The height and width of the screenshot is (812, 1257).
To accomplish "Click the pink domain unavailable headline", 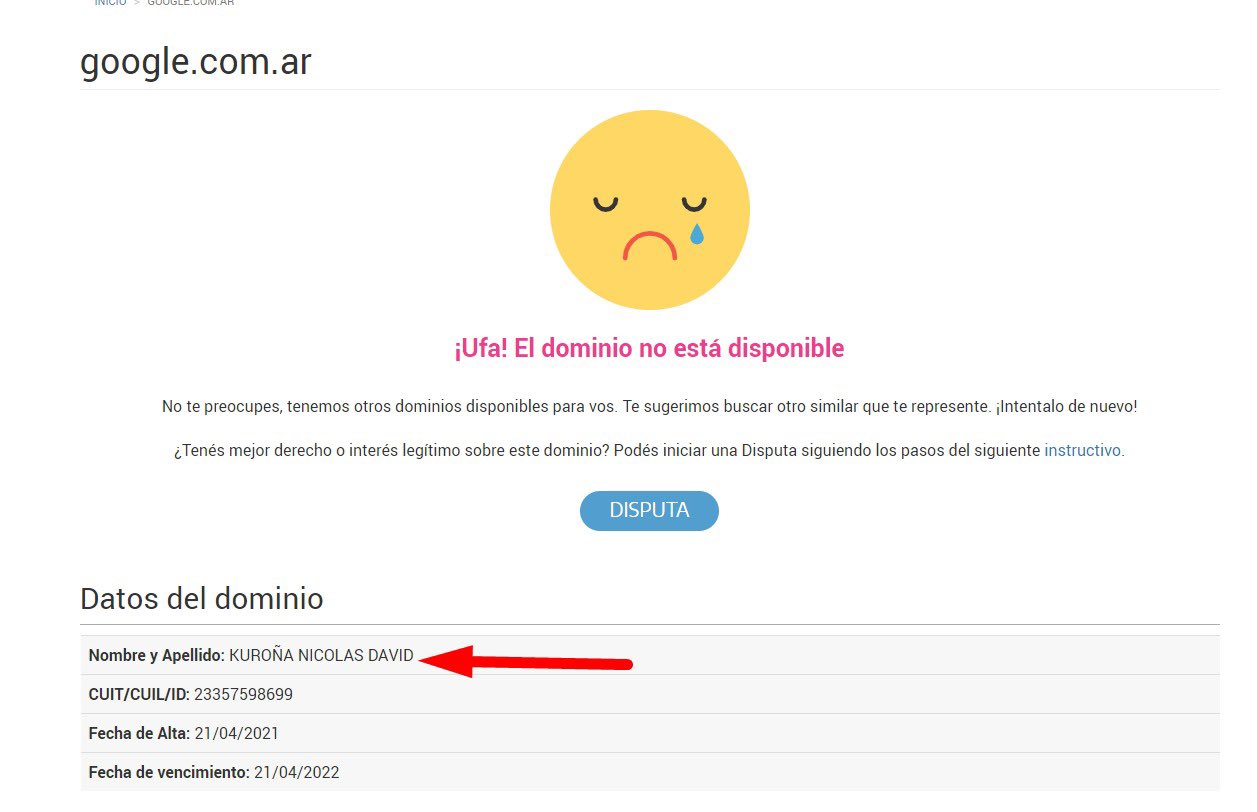I will click(649, 348).
